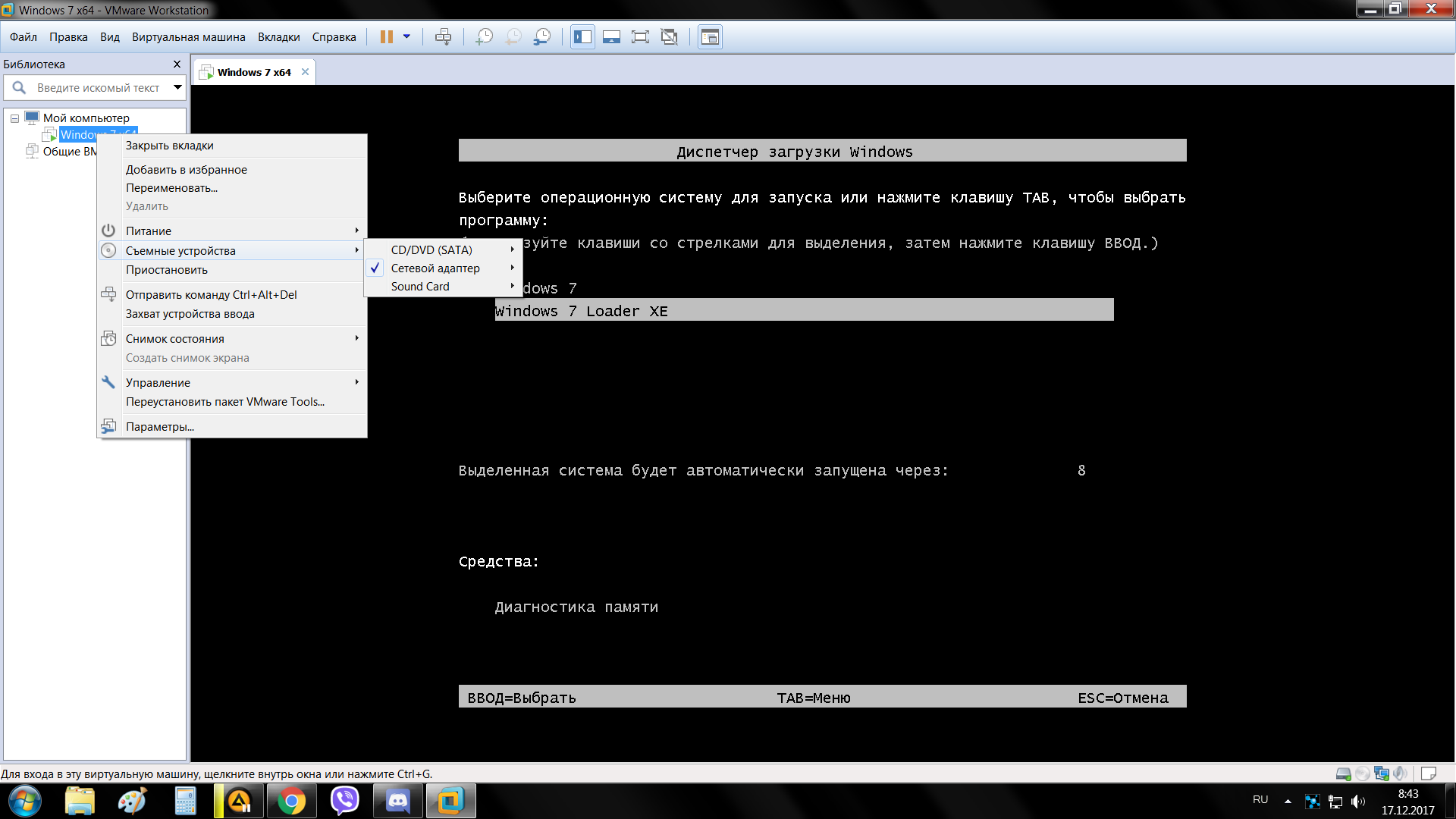Open Google Chrome from the taskbar
This screenshot has width=1456, height=819.
291,801
